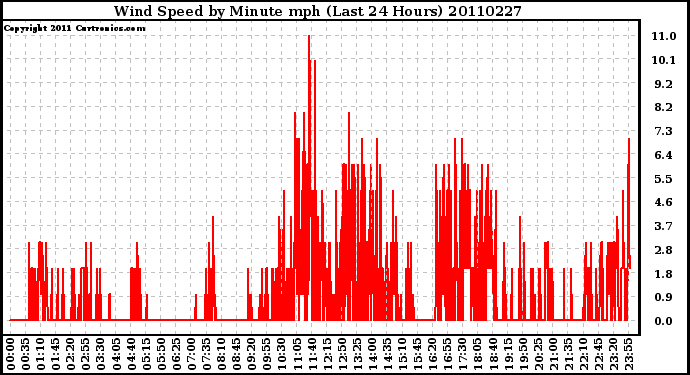Click the 02:20 time axis label
Image resolution: width=690 pixels, height=375 pixels.
[x=71, y=355]
